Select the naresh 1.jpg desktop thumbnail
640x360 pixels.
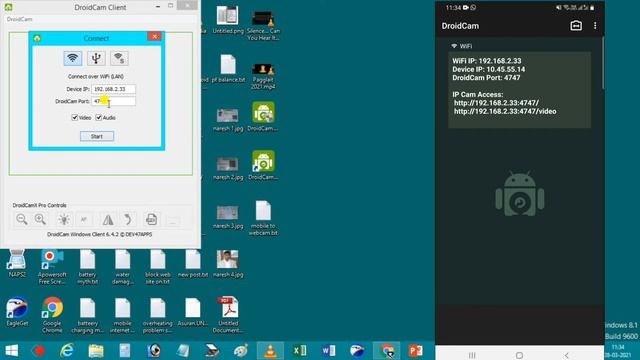point(228,120)
